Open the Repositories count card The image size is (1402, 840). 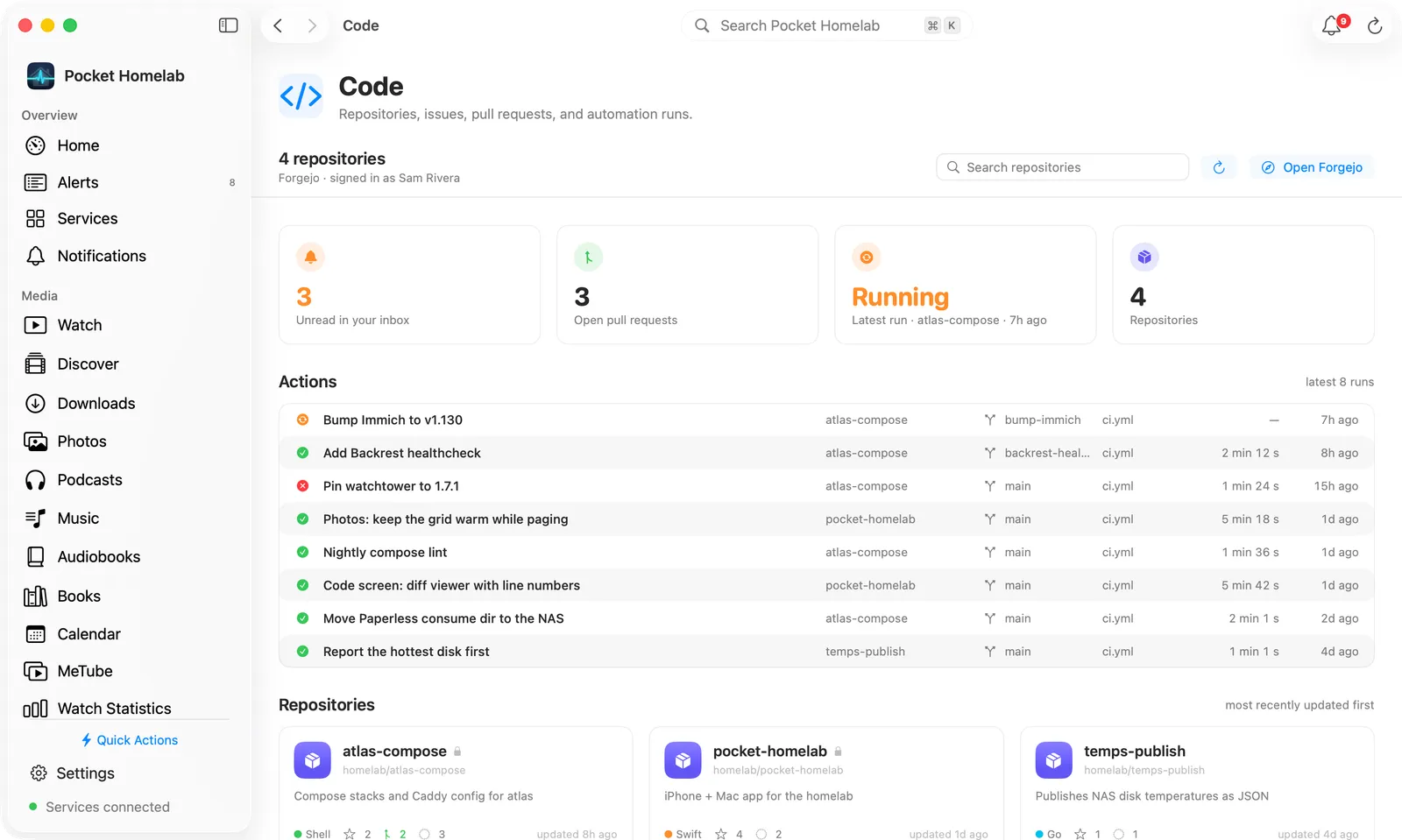[x=1243, y=285]
